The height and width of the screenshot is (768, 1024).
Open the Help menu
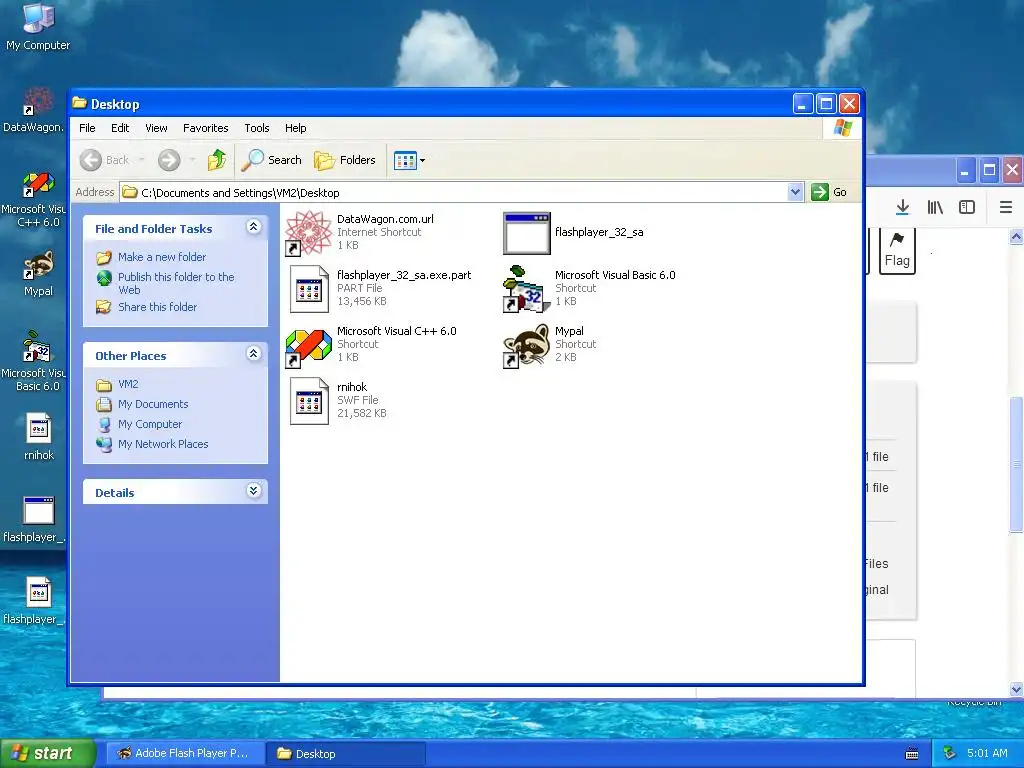click(295, 128)
